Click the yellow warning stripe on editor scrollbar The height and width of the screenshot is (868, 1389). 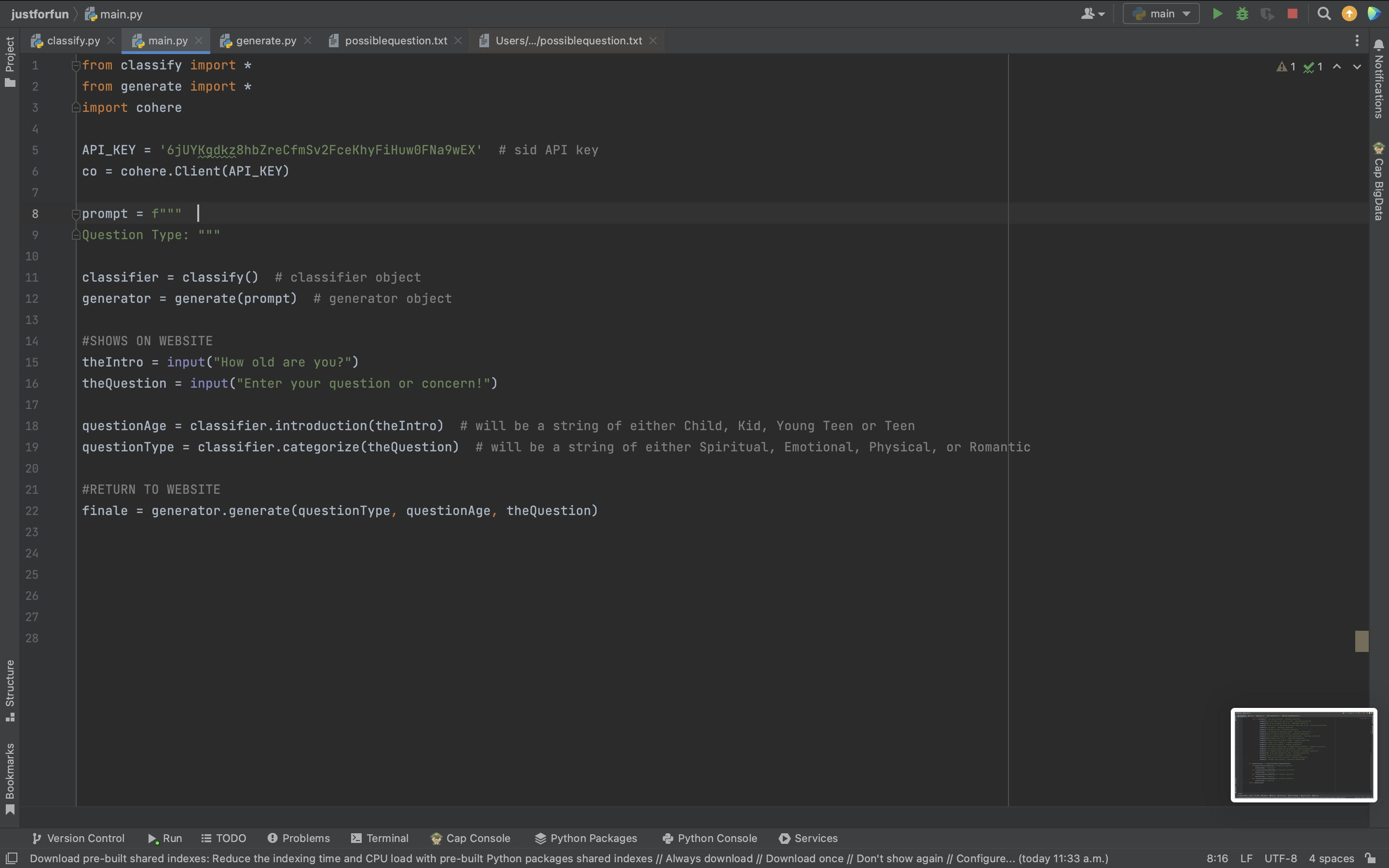click(x=1362, y=641)
